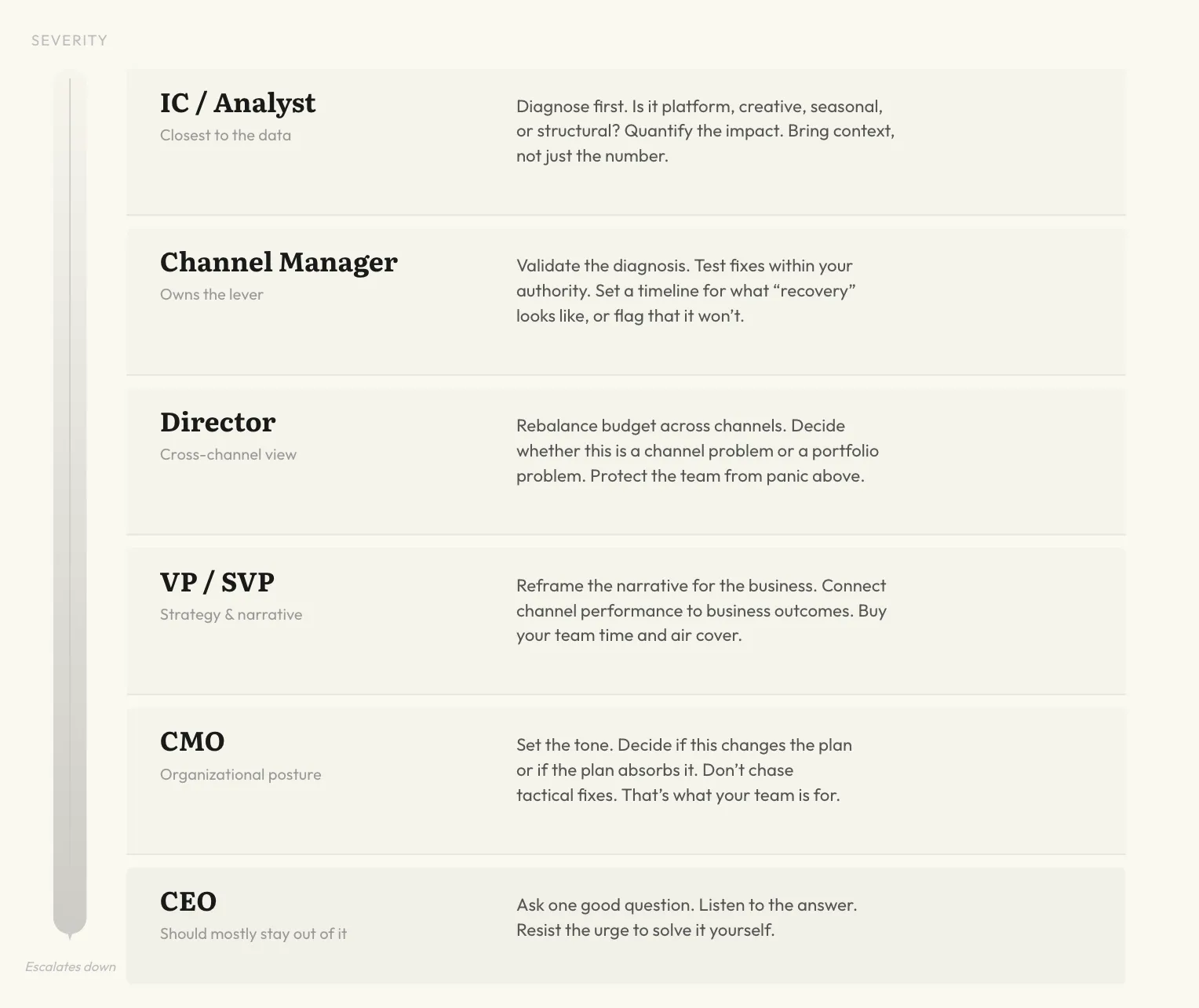This screenshot has width=1199, height=1008.
Task: Select the "Should mostly stay out of it" subtitle
Action: [253, 933]
